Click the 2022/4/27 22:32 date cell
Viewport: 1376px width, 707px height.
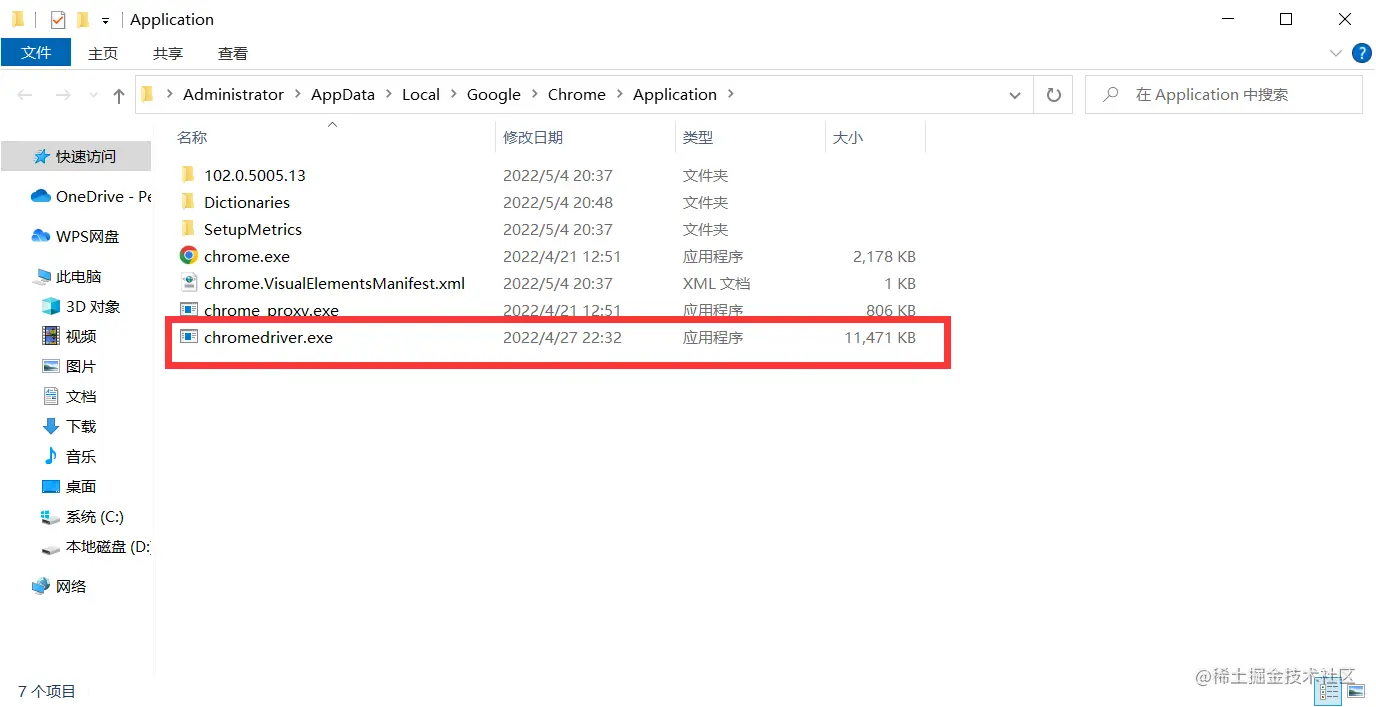pos(562,338)
